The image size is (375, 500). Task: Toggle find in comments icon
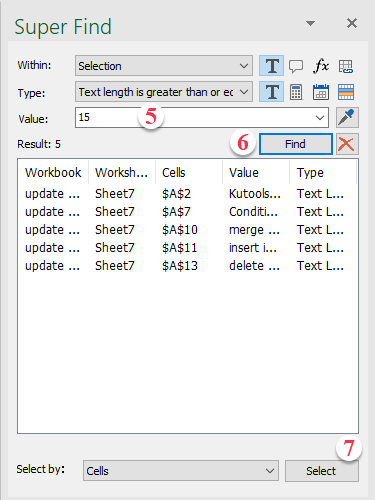pyautogui.click(x=296, y=66)
